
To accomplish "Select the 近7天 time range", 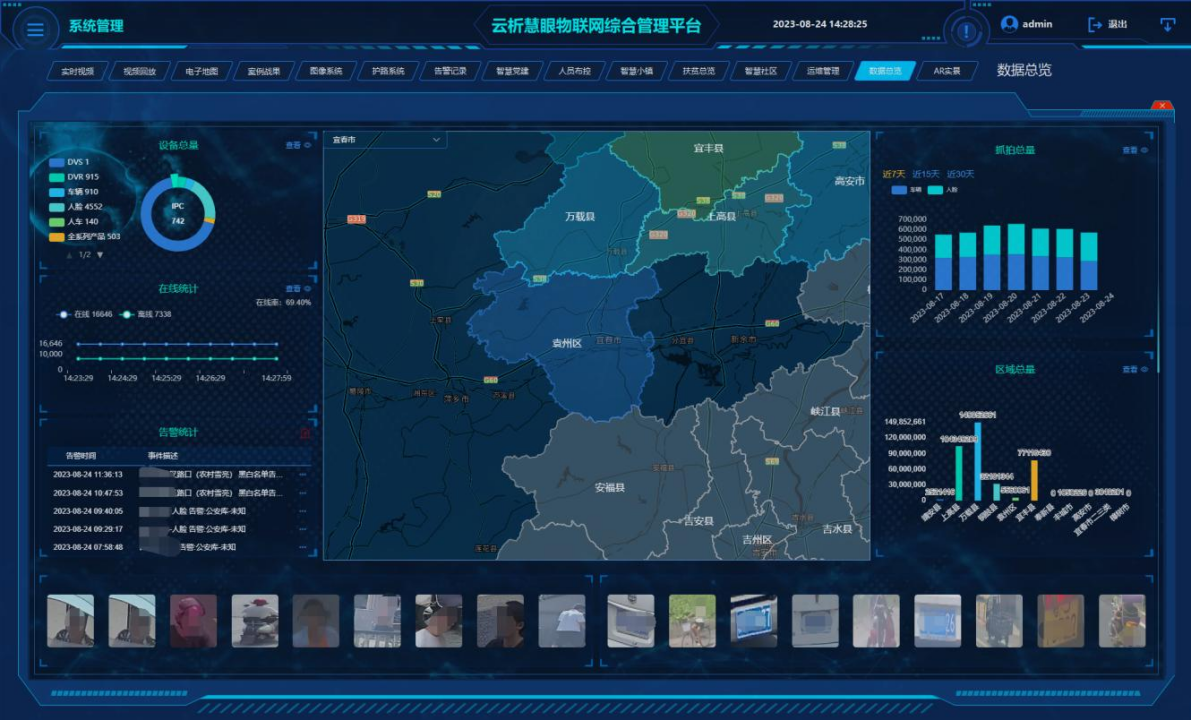I will 894,174.
